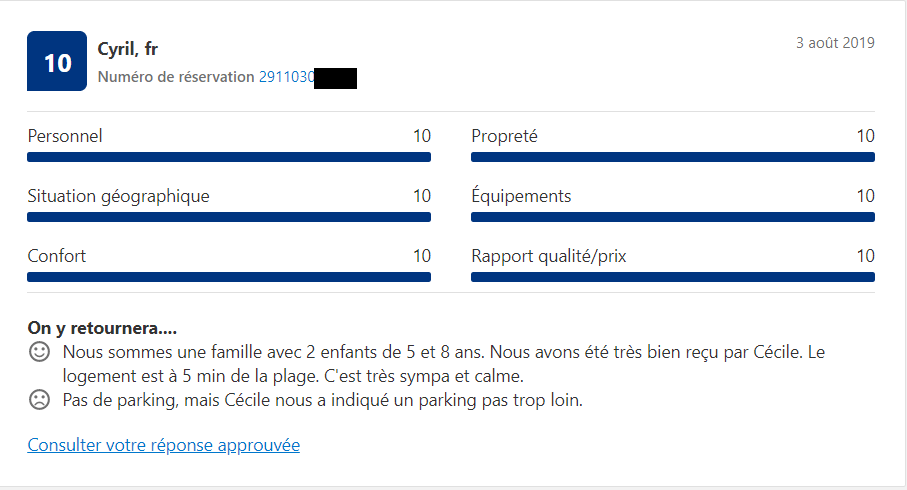Viewport: 907px width, 490px height.
Task: Click the negative comment about parking
Action: coord(322,401)
